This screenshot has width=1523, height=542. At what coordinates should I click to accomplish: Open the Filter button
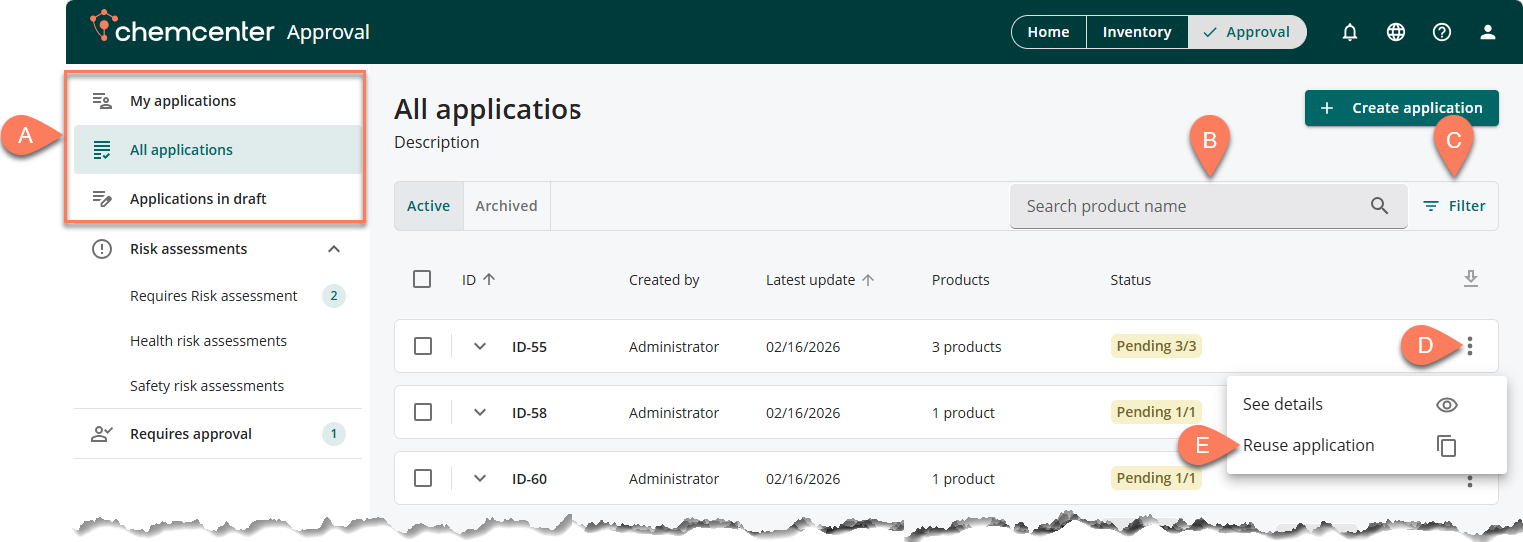tap(1454, 206)
